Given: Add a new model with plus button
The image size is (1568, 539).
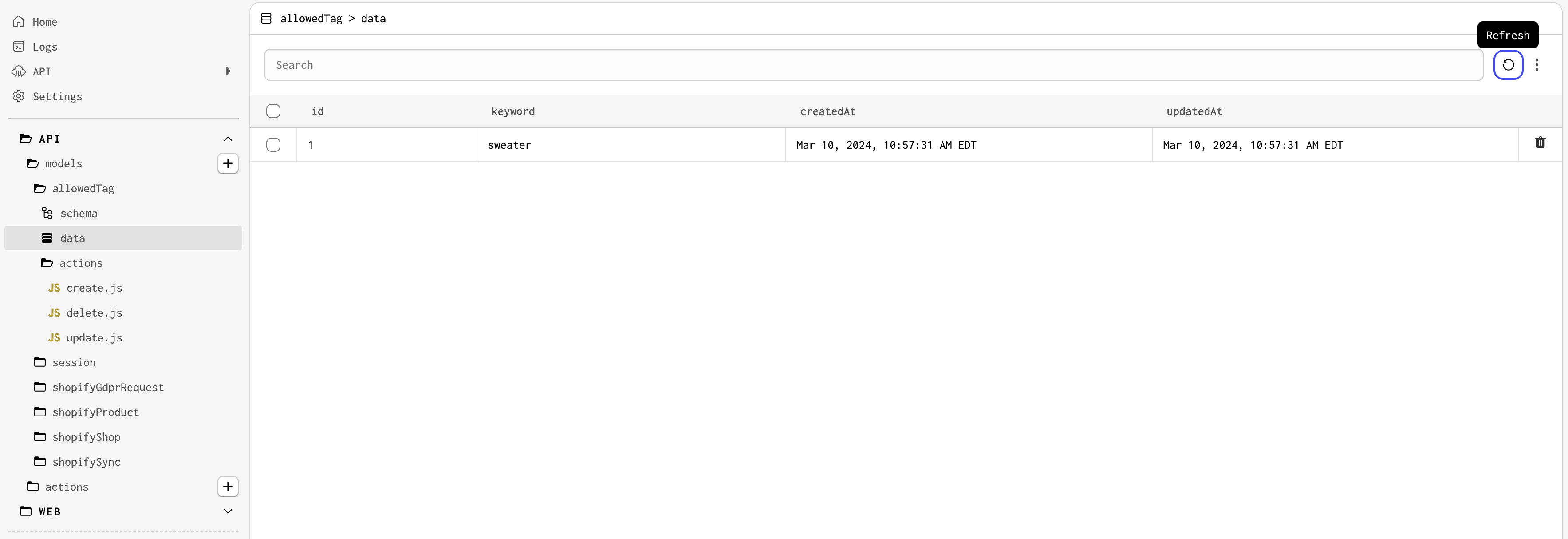Looking at the screenshot, I should (x=228, y=163).
